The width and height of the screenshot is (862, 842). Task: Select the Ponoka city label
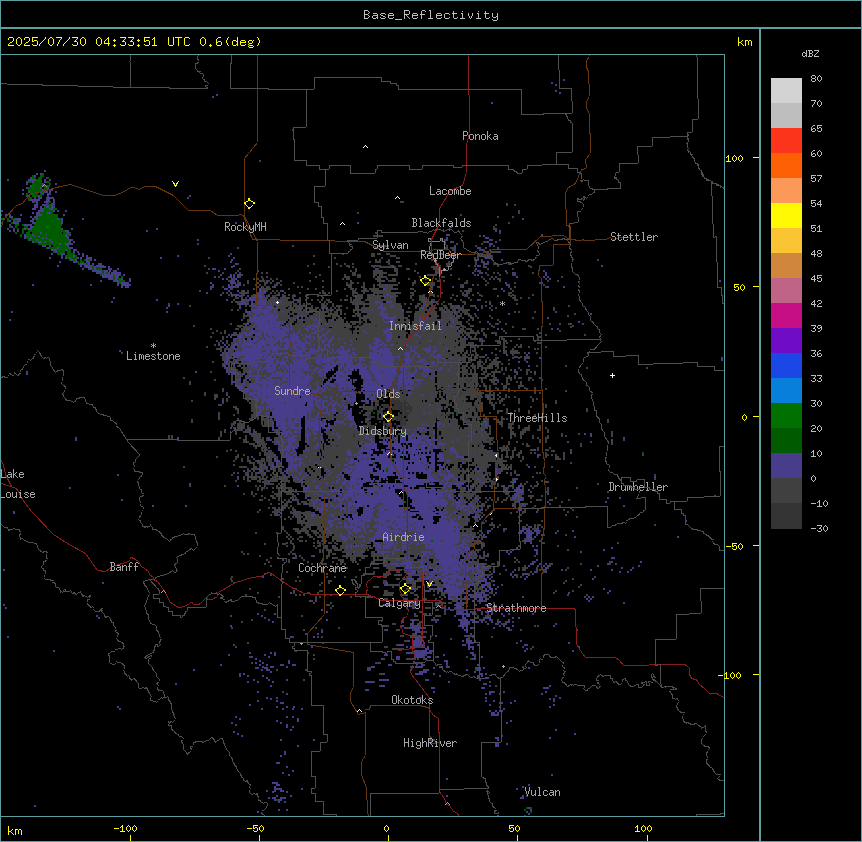coord(480,136)
